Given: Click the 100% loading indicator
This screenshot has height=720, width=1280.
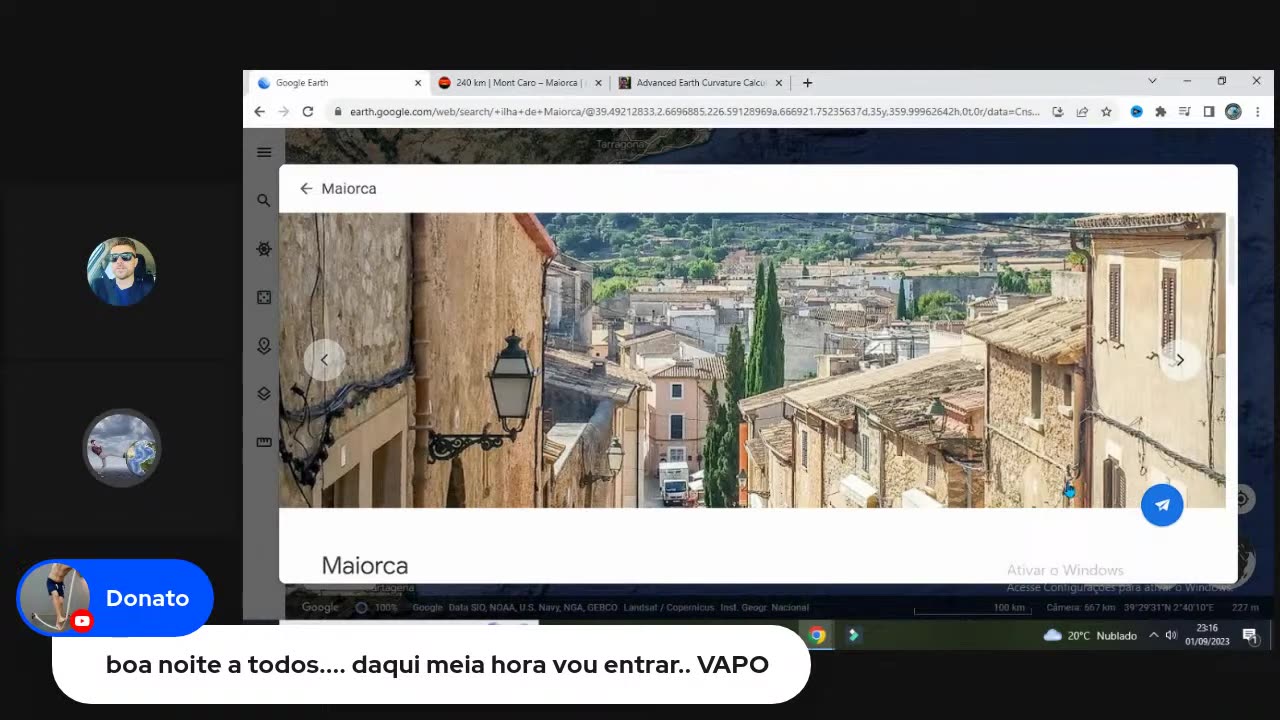Looking at the screenshot, I should (377, 607).
